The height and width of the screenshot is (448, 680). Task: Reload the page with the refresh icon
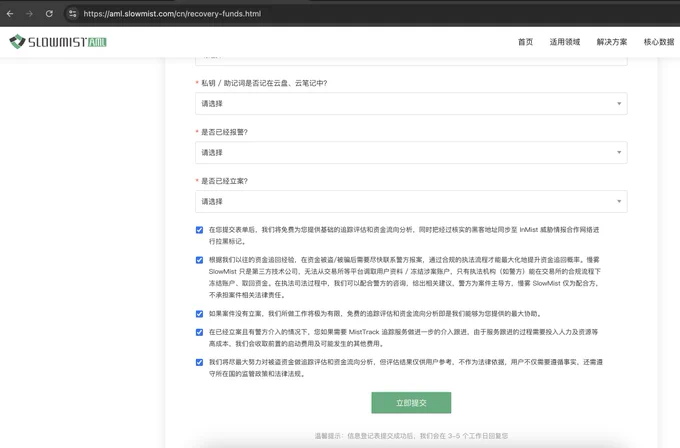click(49, 14)
